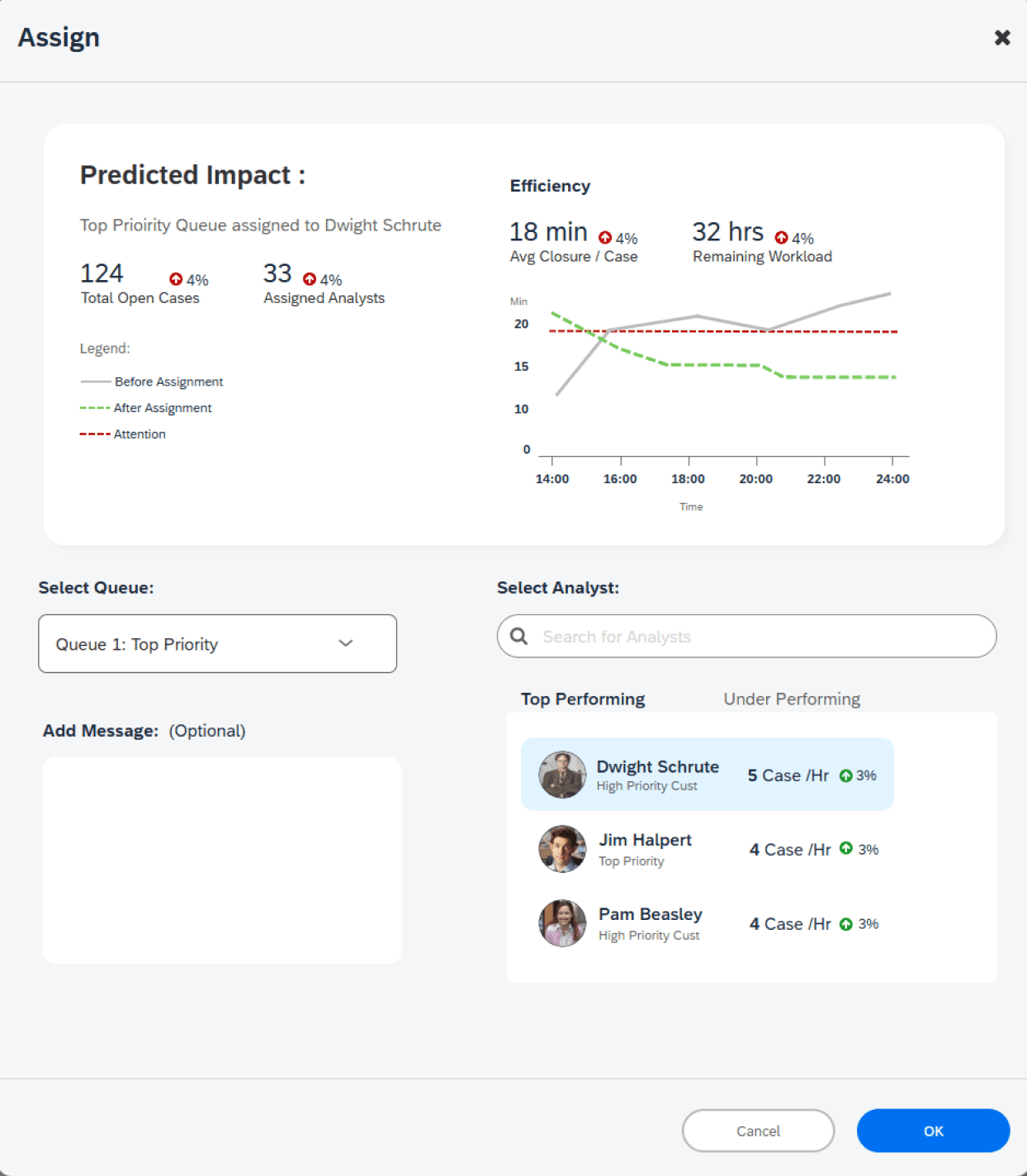This screenshot has width=1027, height=1176.
Task: Click inside the Add Message text box
Action: (221, 861)
